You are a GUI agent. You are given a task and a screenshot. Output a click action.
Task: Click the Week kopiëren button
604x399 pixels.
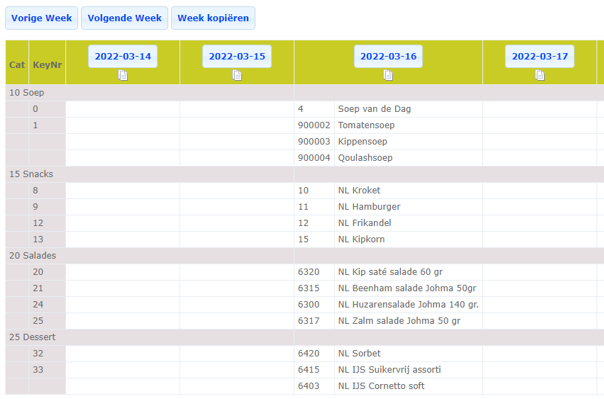tap(213, 18)
